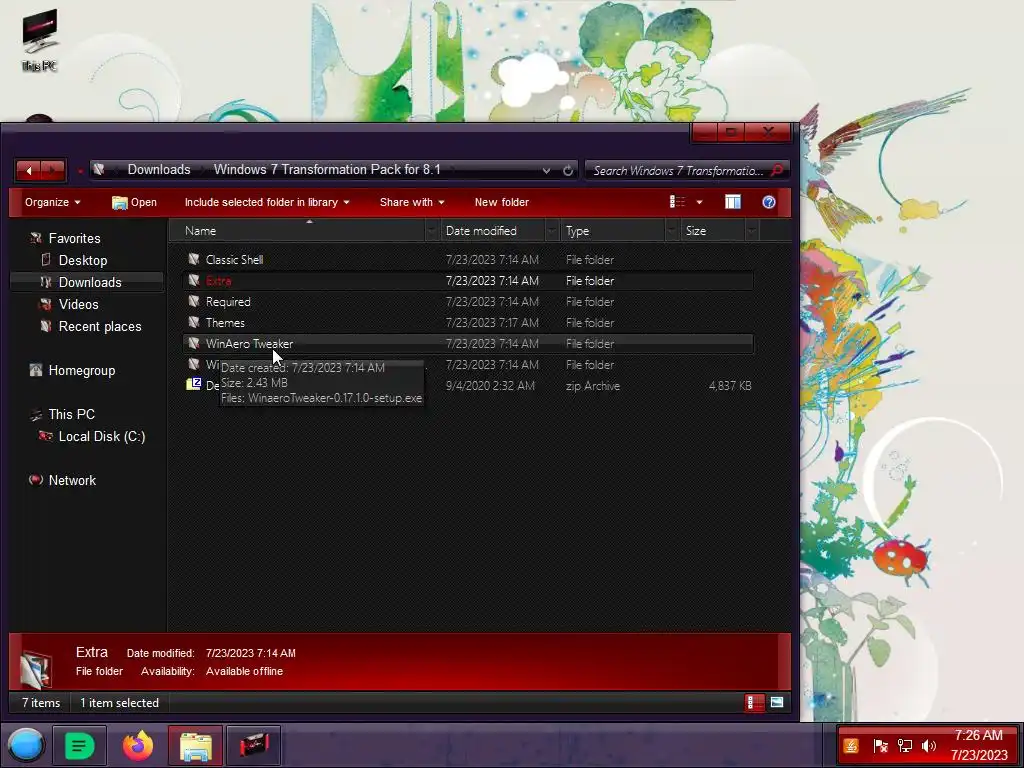Switch to large thumbnails view in status bar
The image size is (1024, 768).
[x=776, y=703]
